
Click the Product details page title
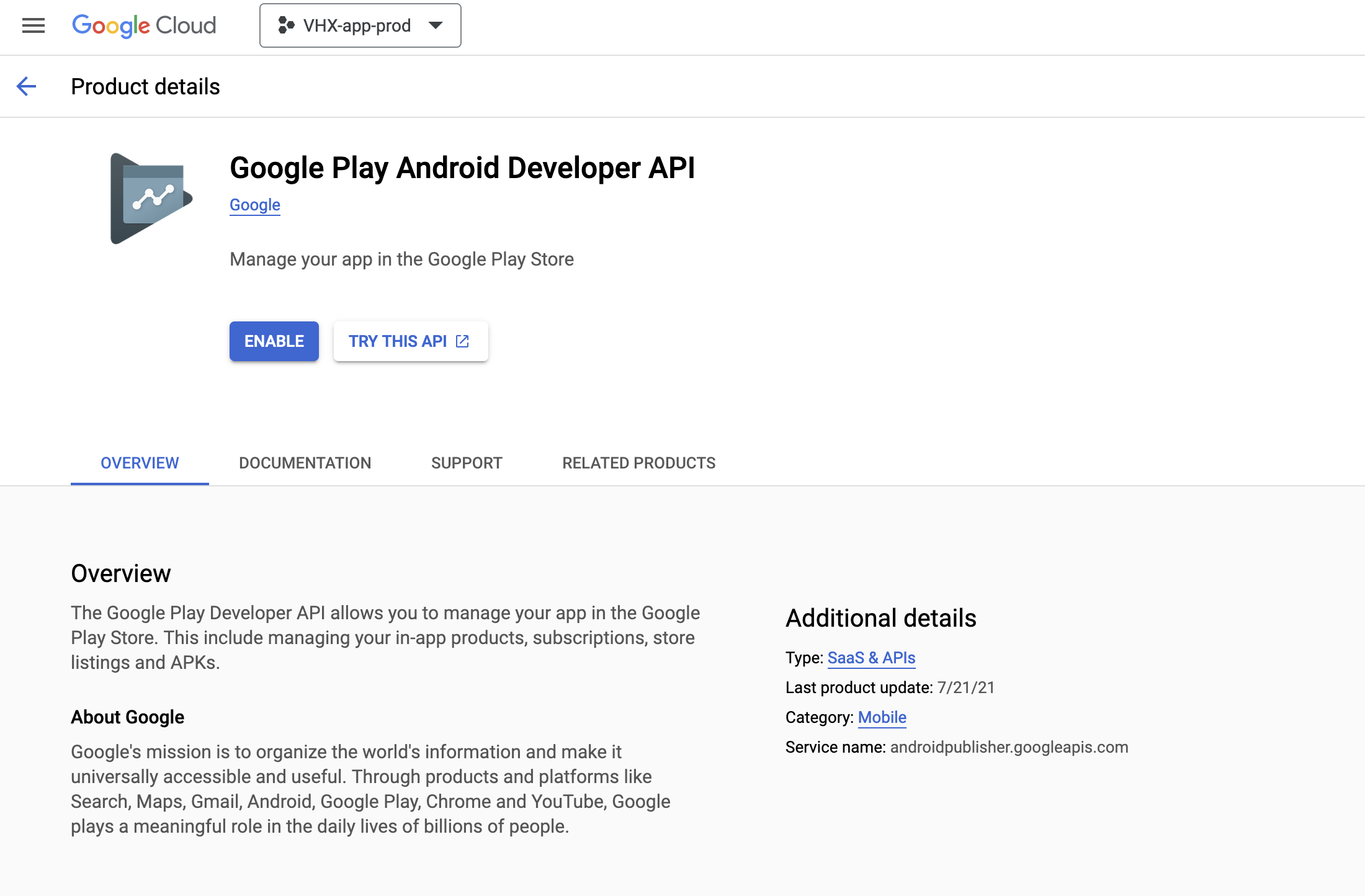tap(145, 86)
